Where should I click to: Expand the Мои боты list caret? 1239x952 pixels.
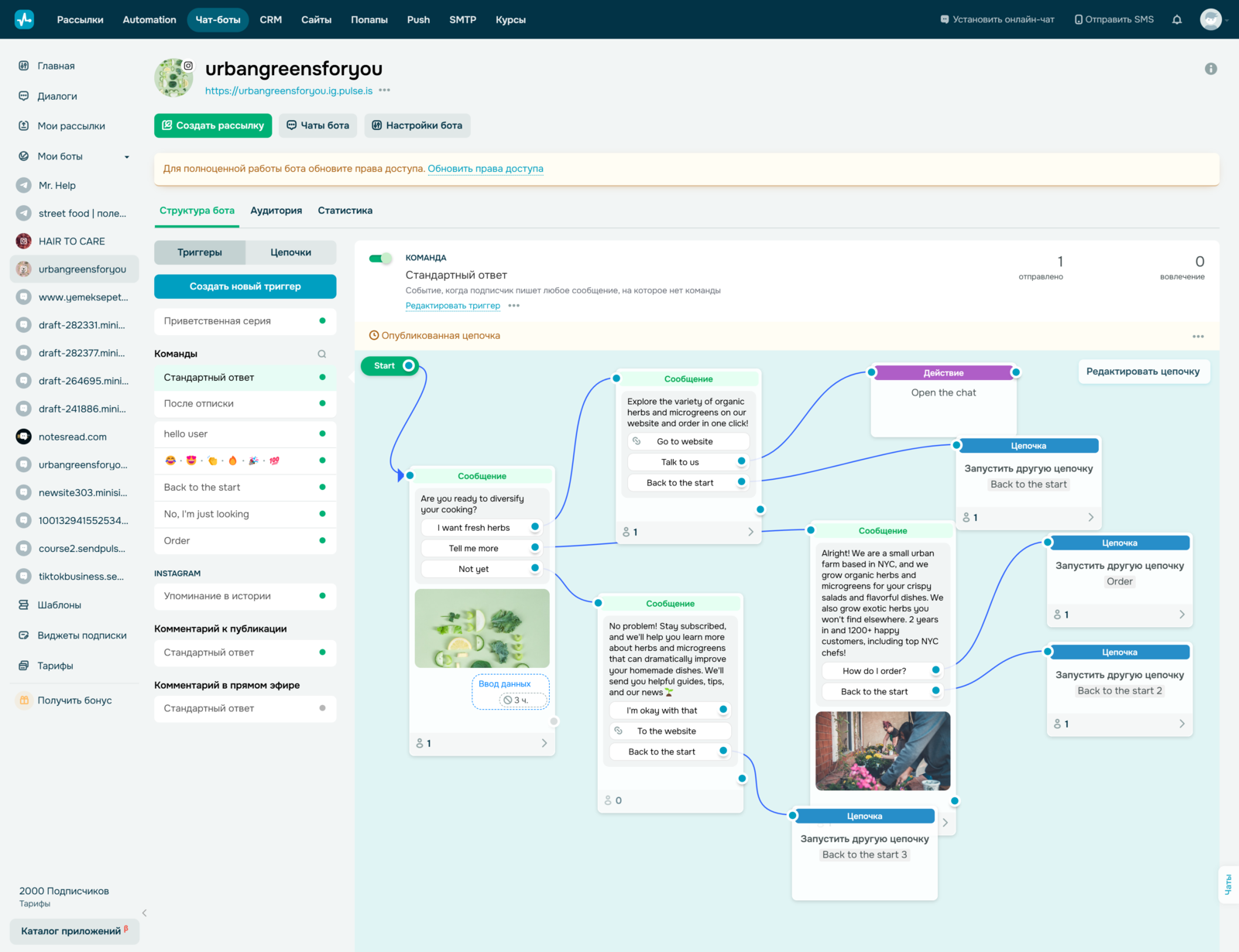[x=127, y=157]
